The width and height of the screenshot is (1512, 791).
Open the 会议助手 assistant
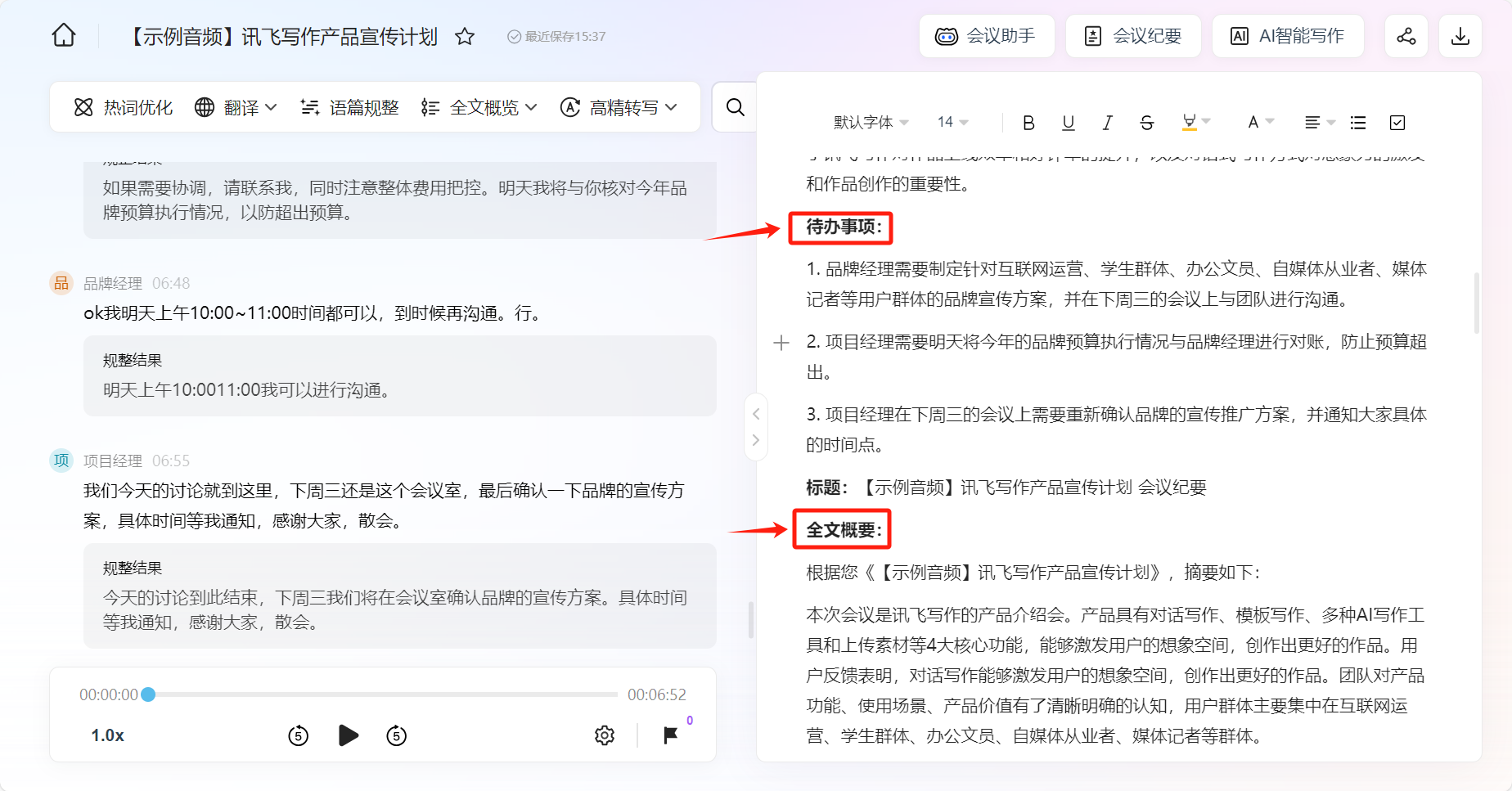986,36
